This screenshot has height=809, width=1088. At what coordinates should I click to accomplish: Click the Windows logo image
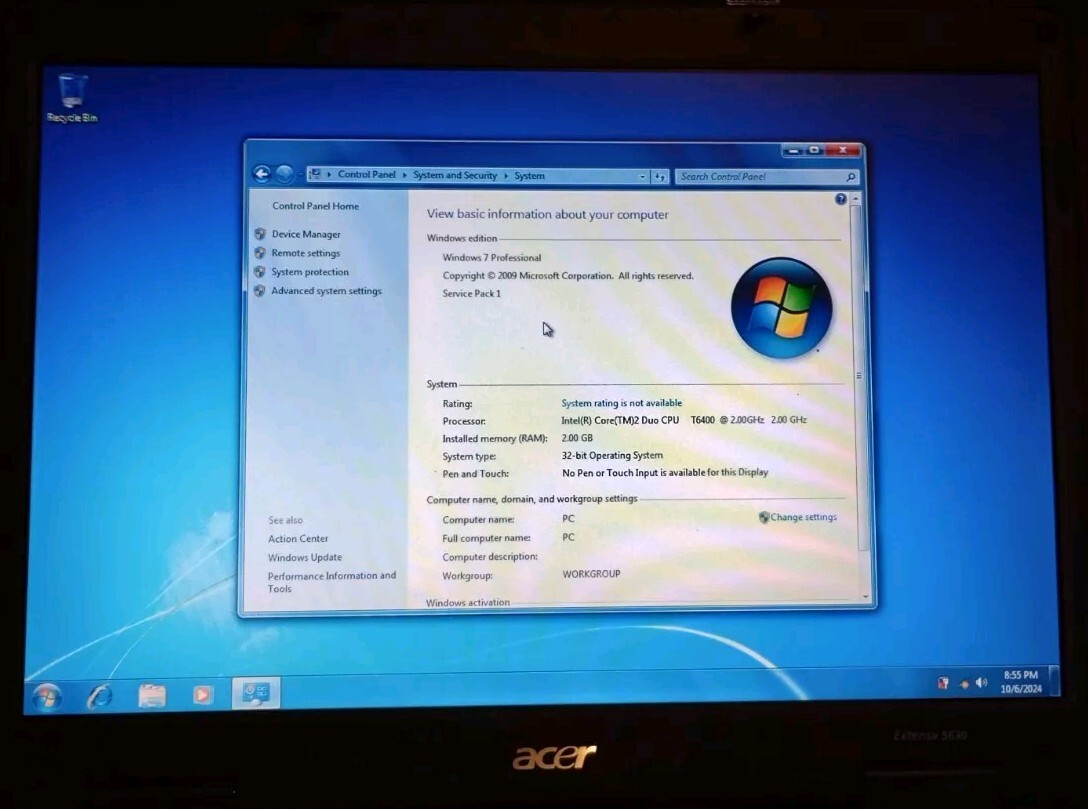pos(781,308)
